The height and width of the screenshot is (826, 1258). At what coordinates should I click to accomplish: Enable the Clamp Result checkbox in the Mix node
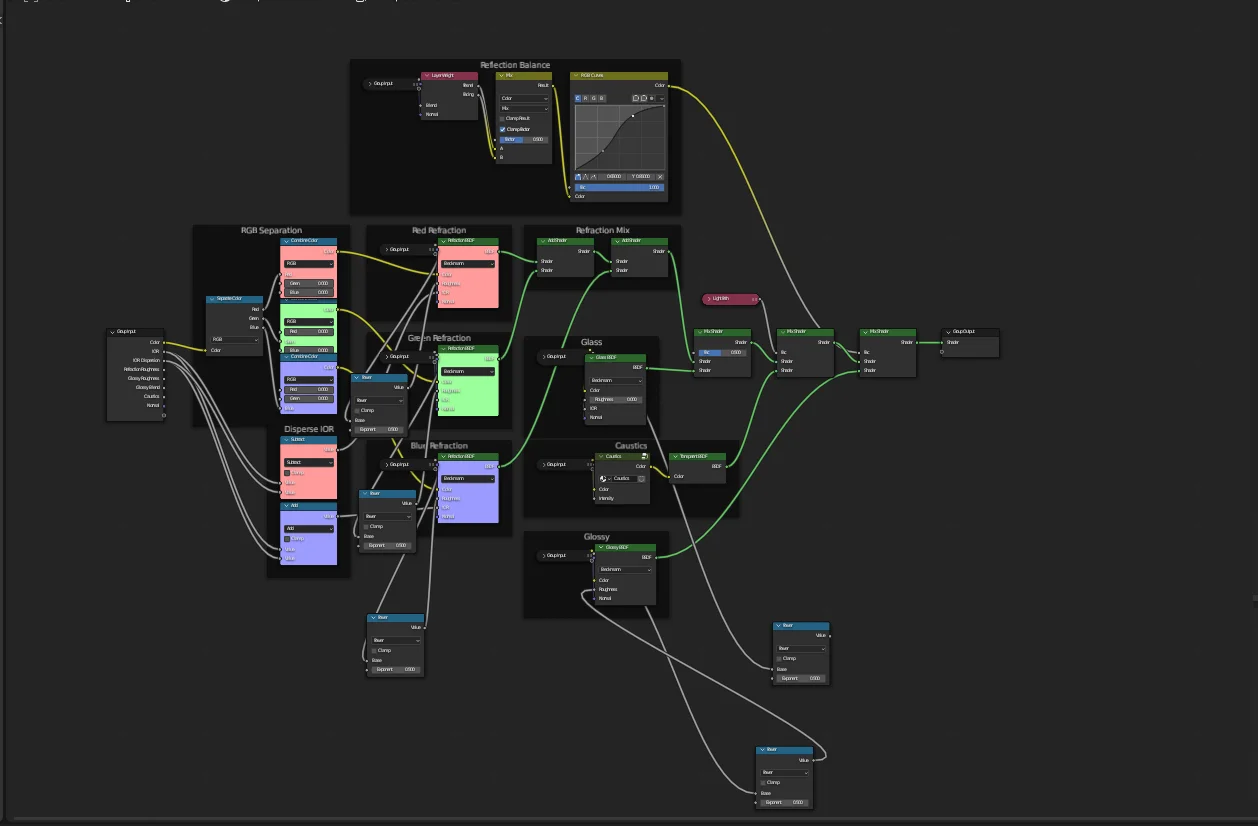tap(502, 118)
